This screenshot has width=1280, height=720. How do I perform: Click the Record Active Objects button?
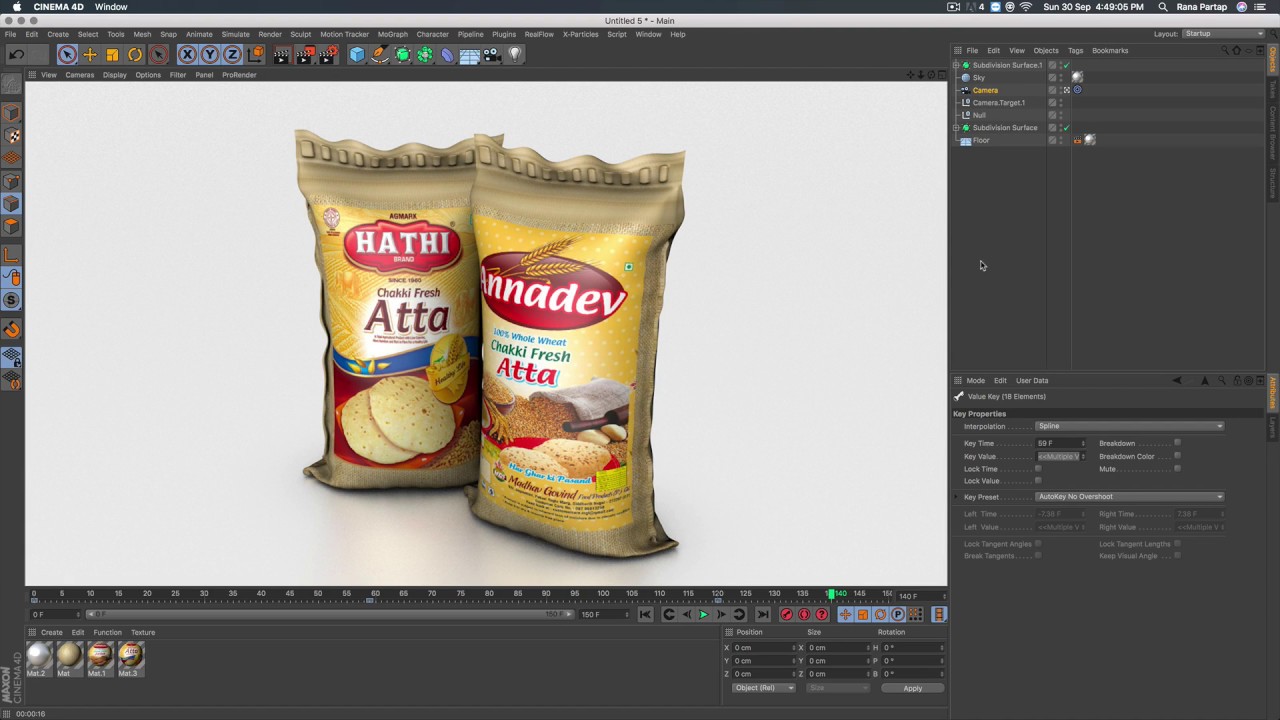(x=786, y=614)
